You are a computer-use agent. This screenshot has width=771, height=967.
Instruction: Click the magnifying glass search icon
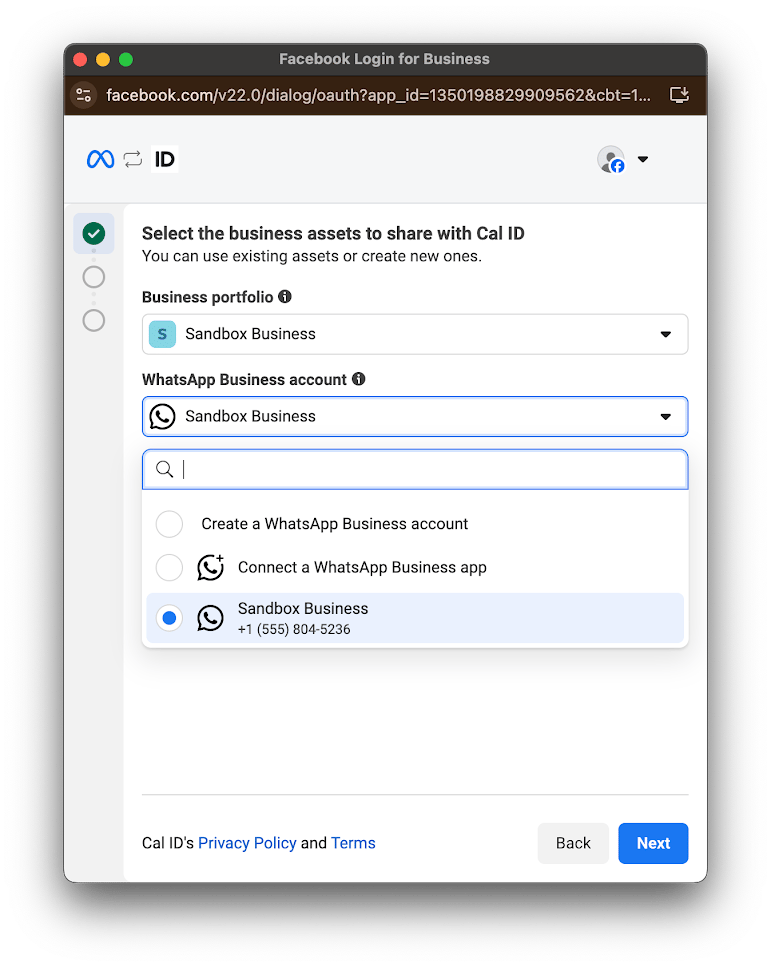pyautogui.click(x=164, y=470)
